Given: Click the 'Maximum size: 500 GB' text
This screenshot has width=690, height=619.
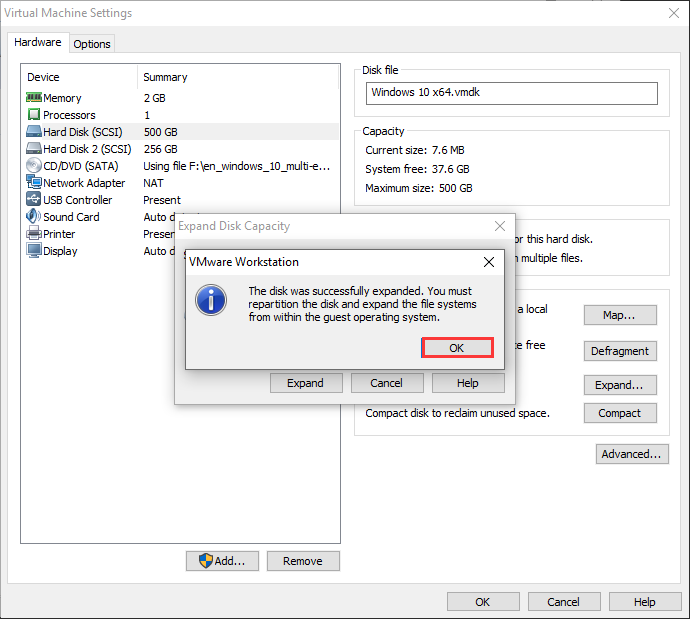Looking at the screenshot, I should click(419, 188).
